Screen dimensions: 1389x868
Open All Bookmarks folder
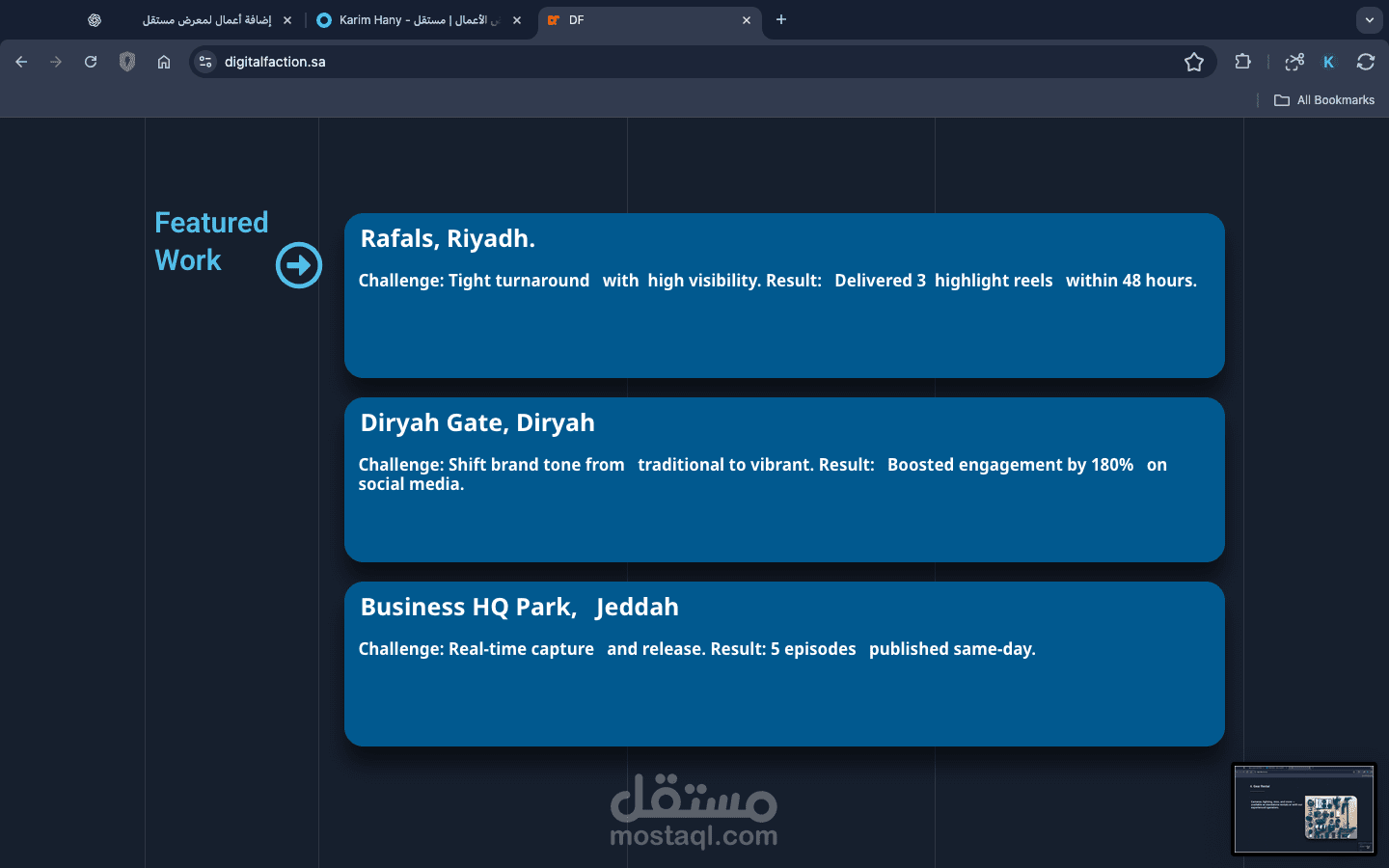[x=1324, y=100]
